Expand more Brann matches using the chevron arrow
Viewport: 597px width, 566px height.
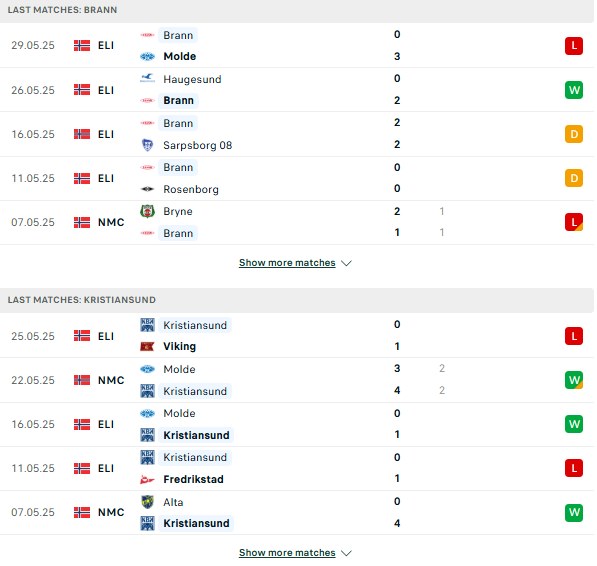(x=346, y=263)
